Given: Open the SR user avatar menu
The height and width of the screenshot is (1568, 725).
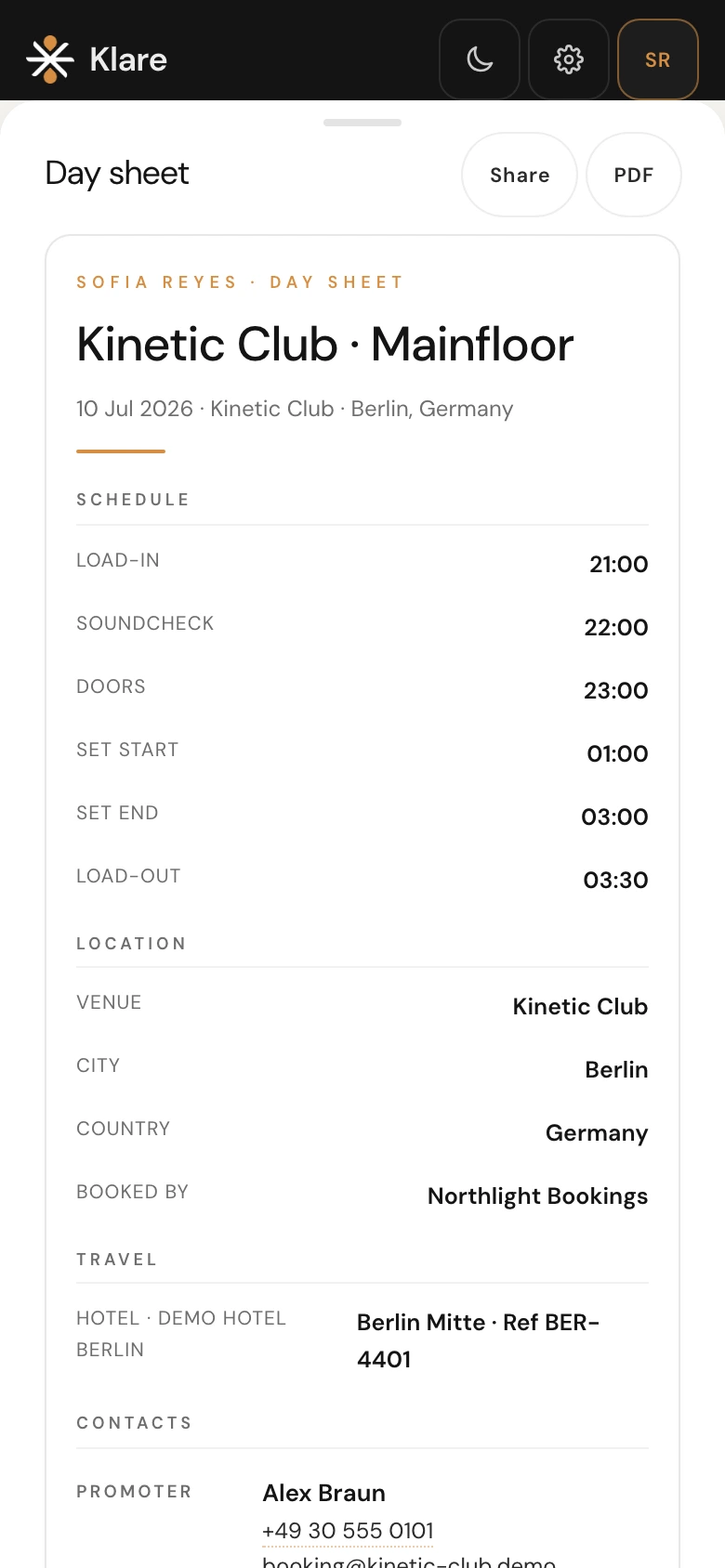Looking at the screenshot, I should point(658,59).
